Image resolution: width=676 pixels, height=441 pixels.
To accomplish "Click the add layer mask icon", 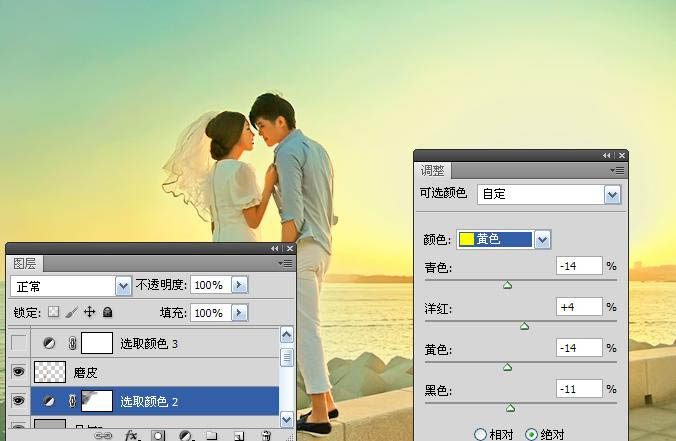I will click(158, 436).
